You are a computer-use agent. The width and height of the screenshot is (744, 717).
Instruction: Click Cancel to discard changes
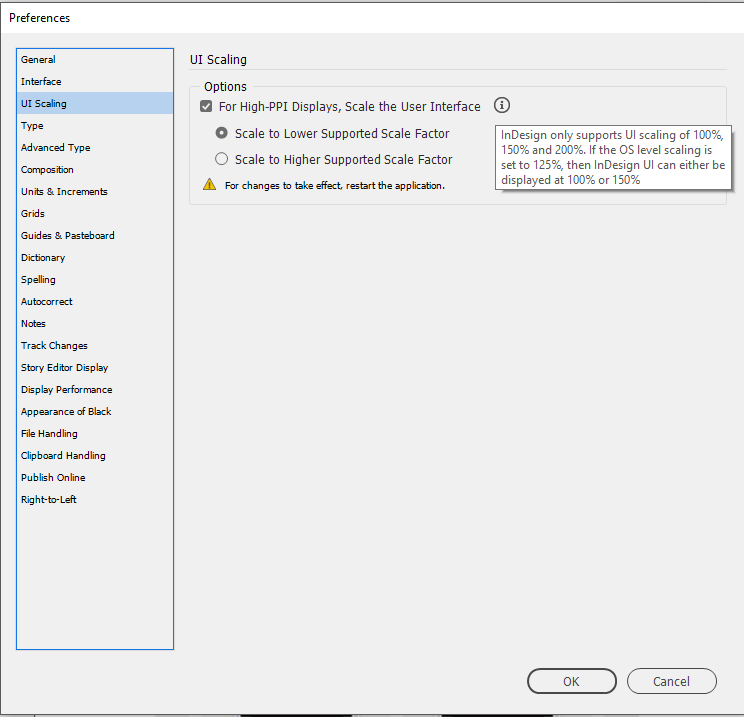[x=671, y=681]
